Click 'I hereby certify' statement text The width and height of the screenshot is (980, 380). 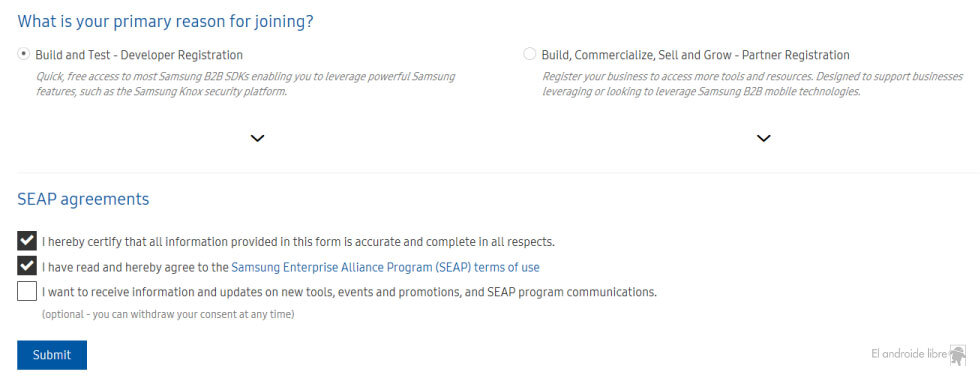(x=298, y=241)
